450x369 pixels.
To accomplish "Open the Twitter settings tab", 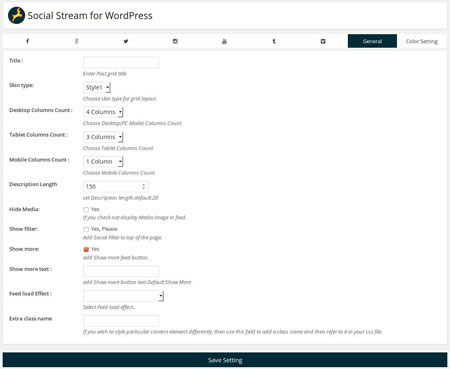I will [x=126, y=41].
